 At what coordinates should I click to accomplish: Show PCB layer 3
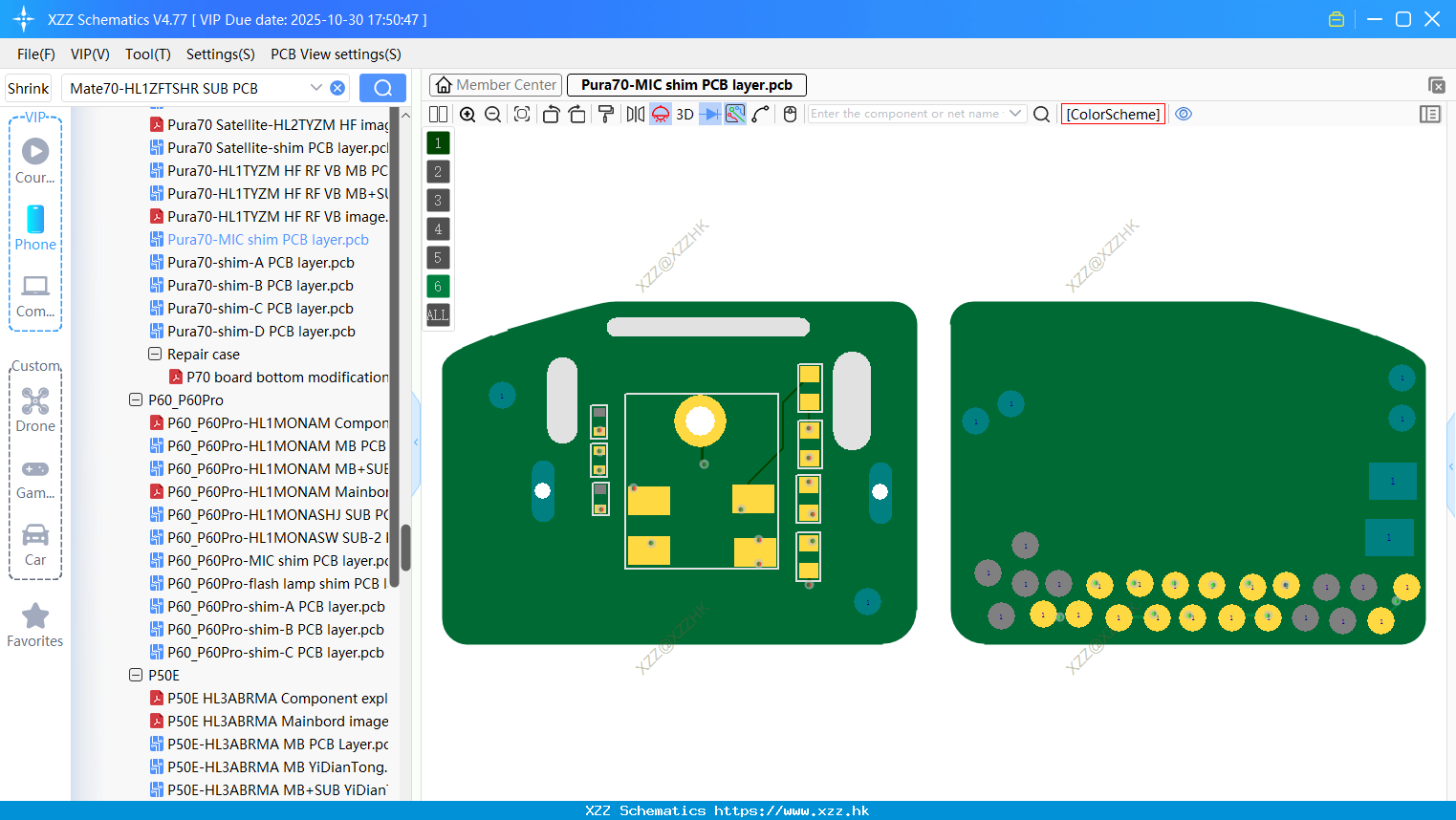pyautogui.click(x=438, y=201)
